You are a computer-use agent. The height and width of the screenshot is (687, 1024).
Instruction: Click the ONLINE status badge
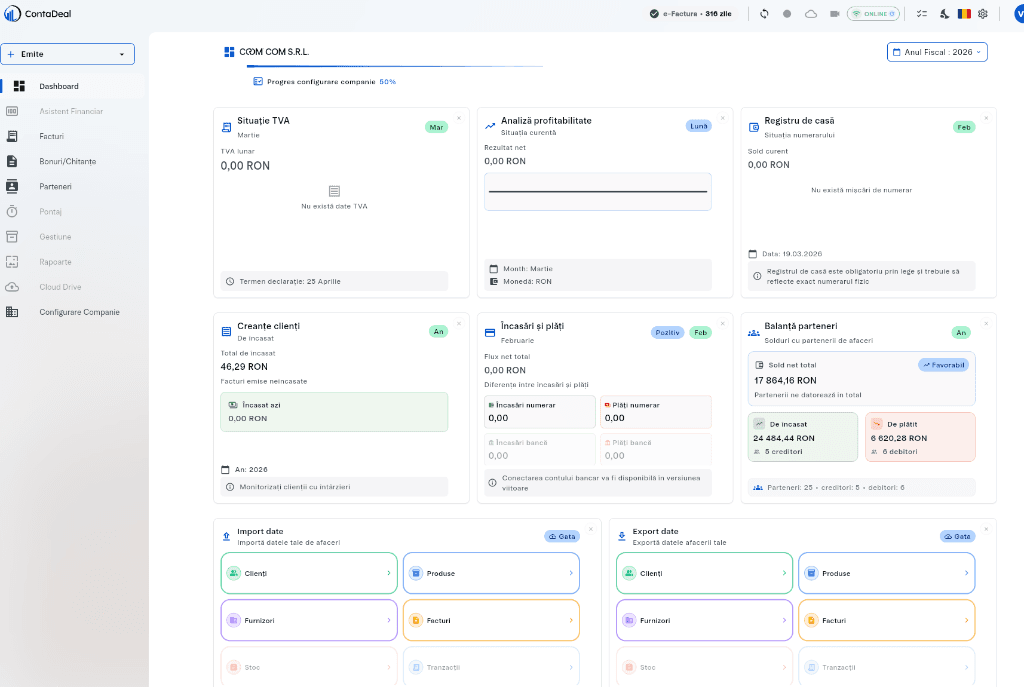[x=873, y=14]
